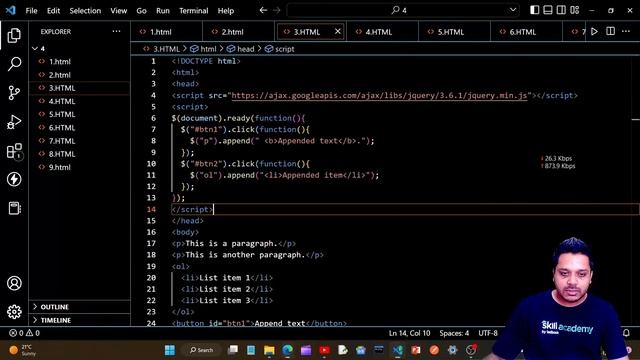Image resolution: width=640 pixels, height=360 pixels.
Task: Open the Selection menu
Action: pyautogui.click(x=85, y=11)
